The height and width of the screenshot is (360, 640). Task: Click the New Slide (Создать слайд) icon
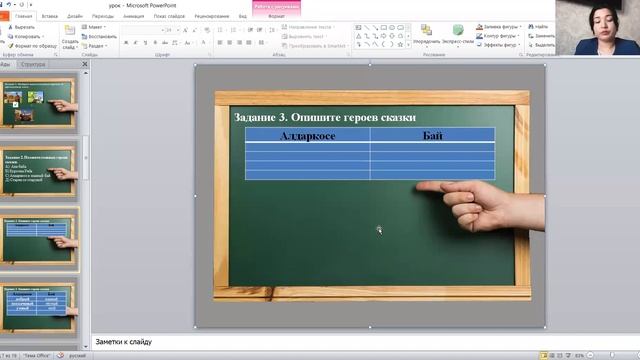click(x=70, y=31)
